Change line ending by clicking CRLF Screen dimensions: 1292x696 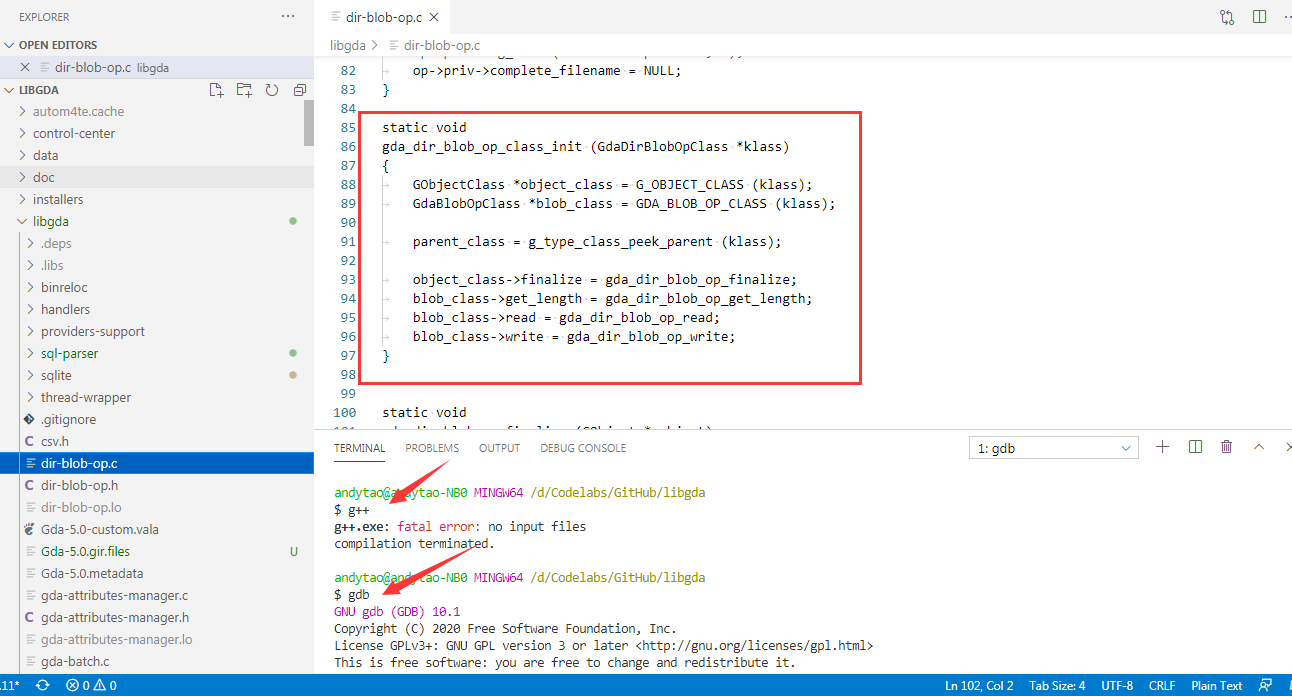1161,685
